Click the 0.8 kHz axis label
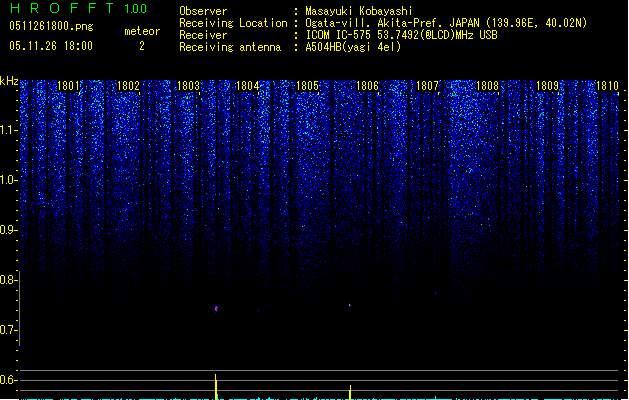Screen dimensions: 629x400 8,280
